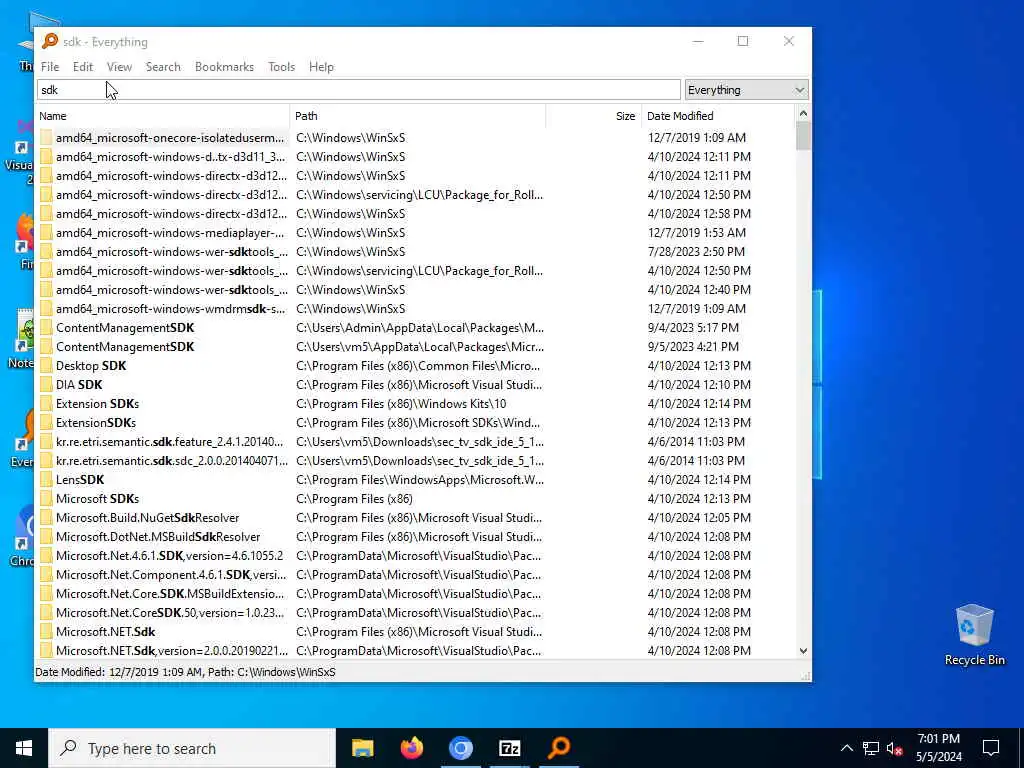Viewport: 1024px width, 768px height.
Task: Click the taskbar search box
Action: pos(192,748)
